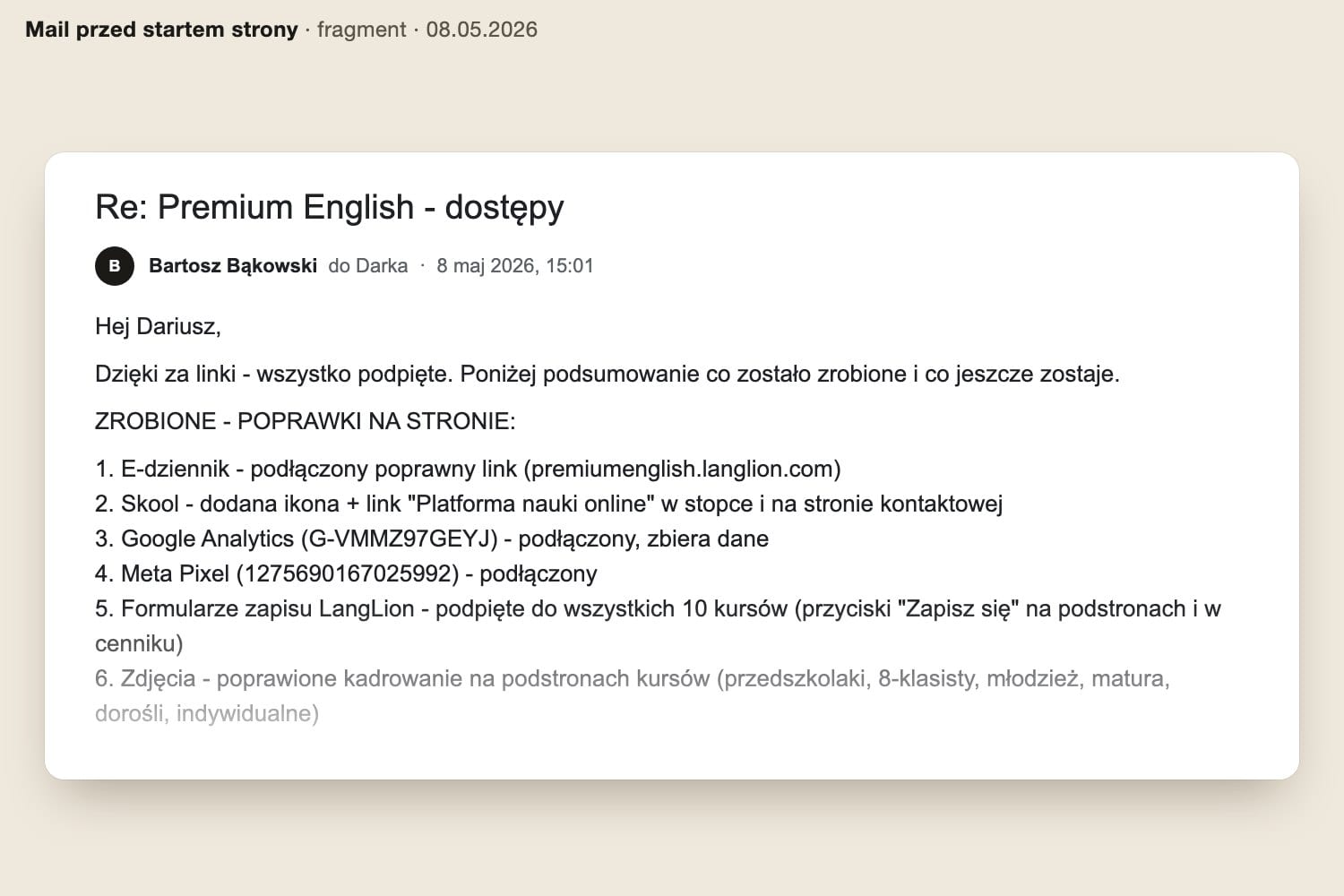Click item 2 about Skool icon
Viewport: 1344px width, 896px height.
(x=548, y=504)
